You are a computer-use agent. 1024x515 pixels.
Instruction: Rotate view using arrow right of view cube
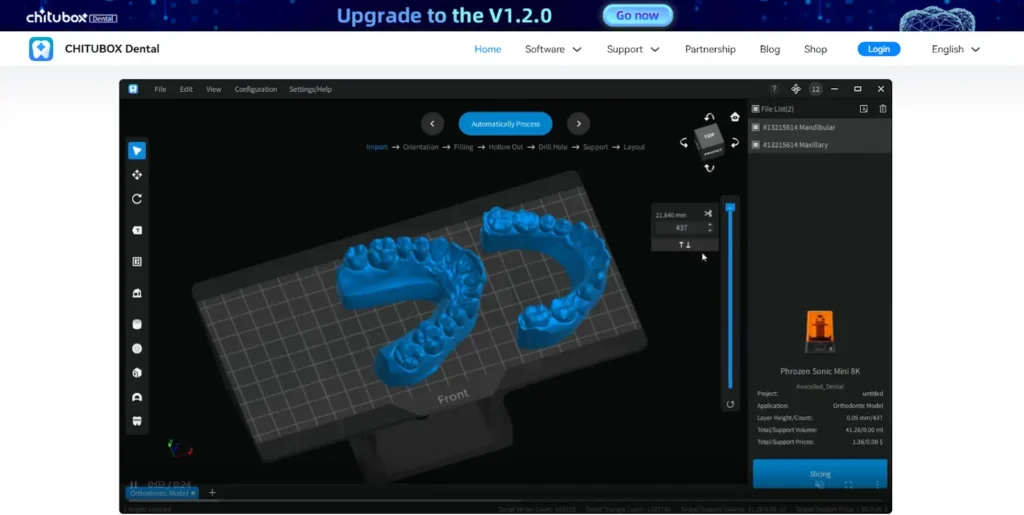pyautogui.click(x=735, y=143)
